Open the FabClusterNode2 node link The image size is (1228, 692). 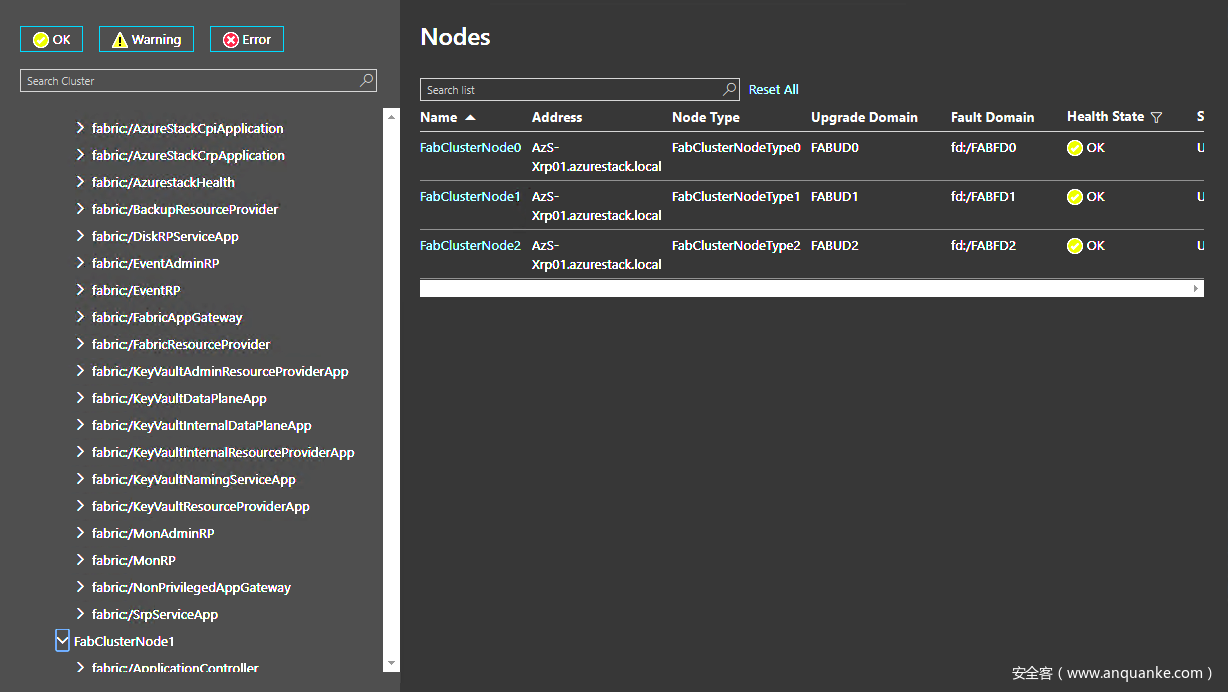click(x=470, y=245)
